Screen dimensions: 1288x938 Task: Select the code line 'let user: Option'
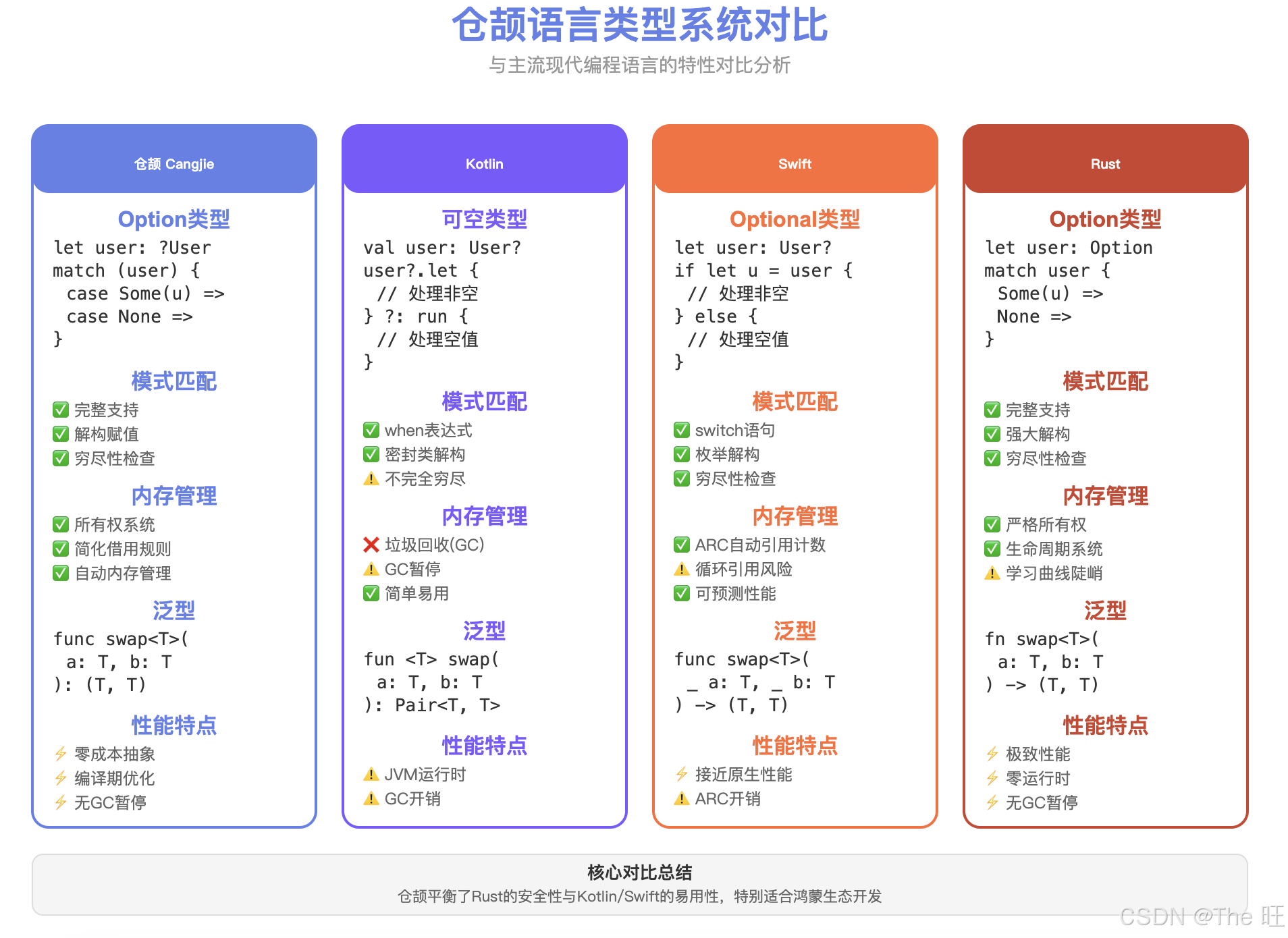tap(1069, 248)
